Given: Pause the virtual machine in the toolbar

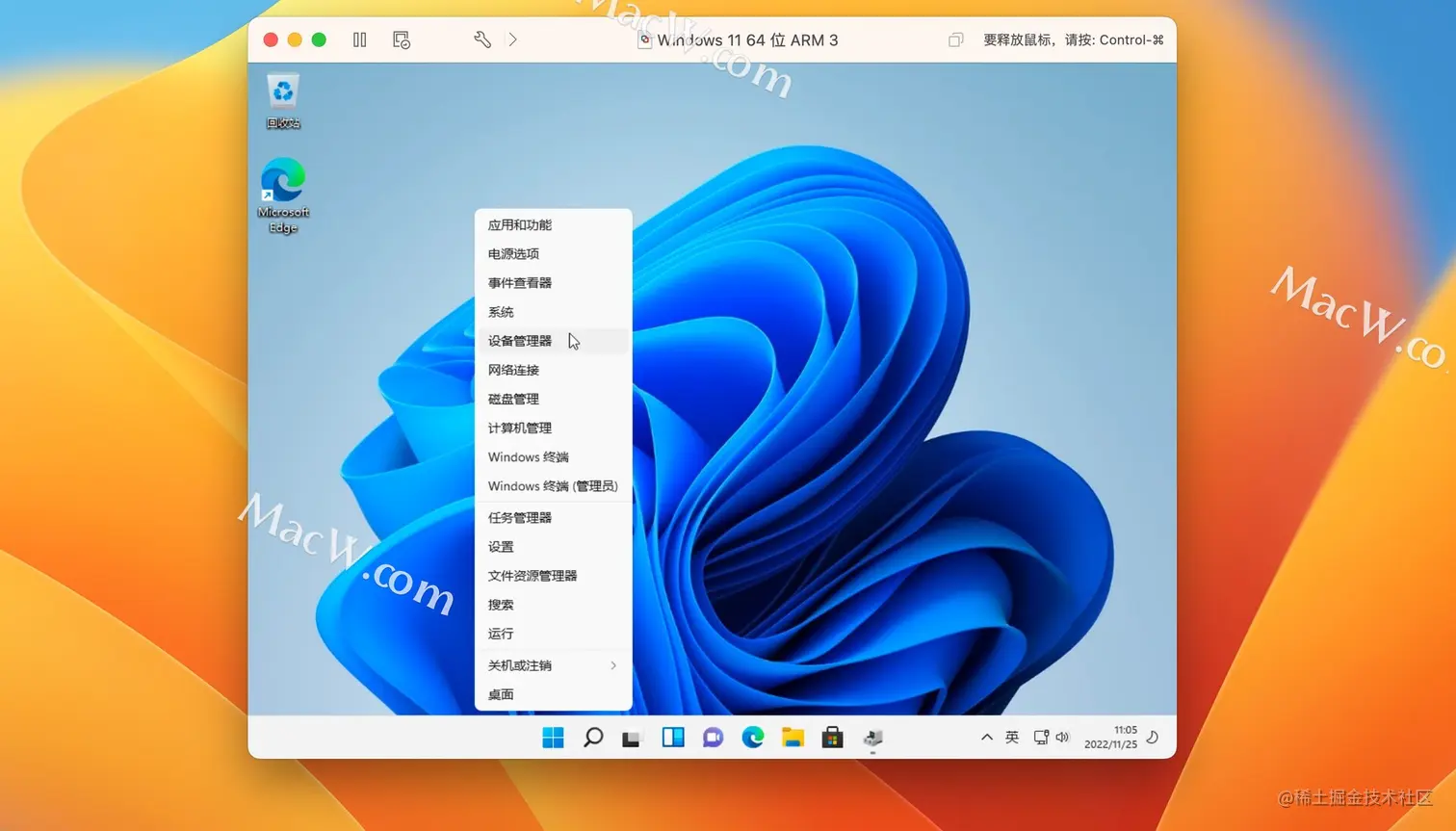Looking at the screenshot, I should pos(359,39).
